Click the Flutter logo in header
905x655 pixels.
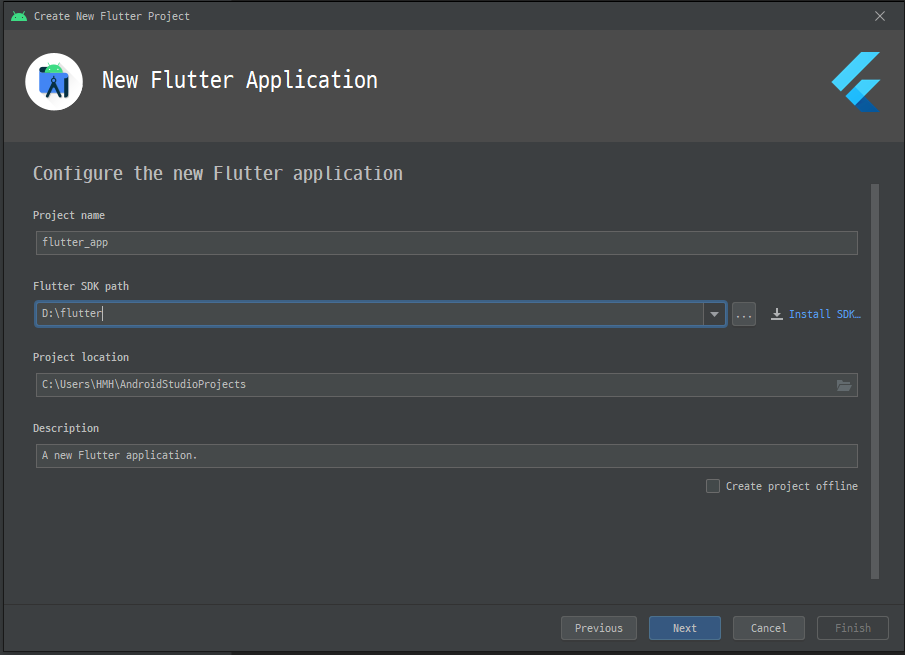856,82
